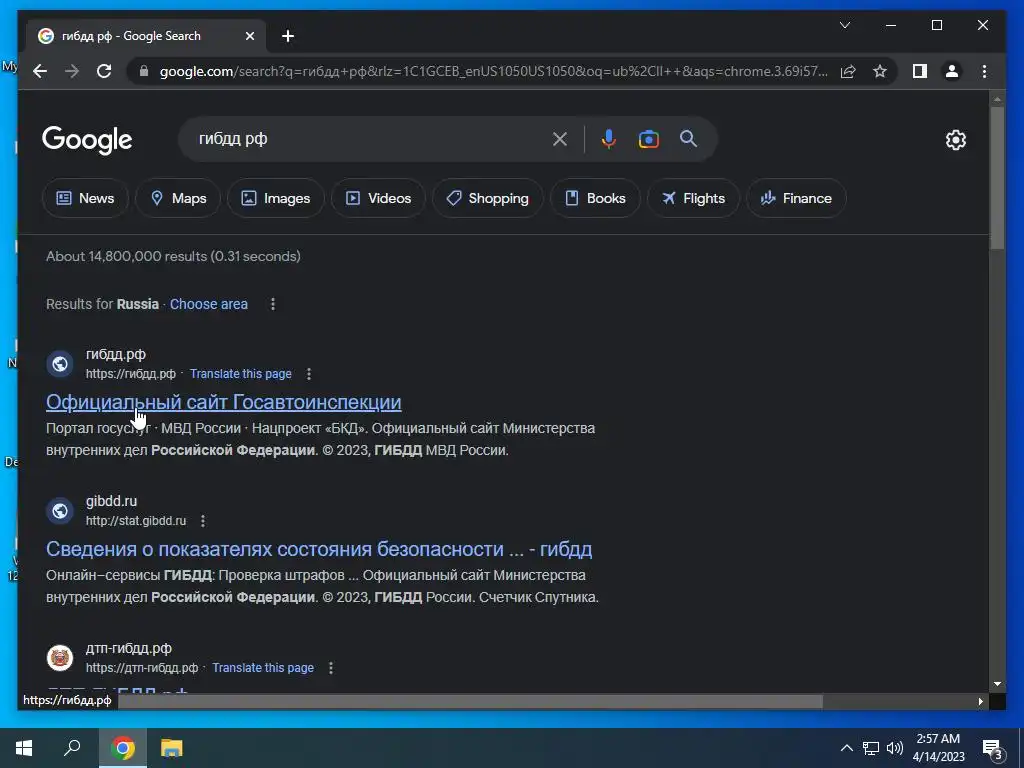Image resolution: width=1024 pixels, height=768 pixels.
Task: Click the padlock site info icon
Action: (x=144, y=71)
